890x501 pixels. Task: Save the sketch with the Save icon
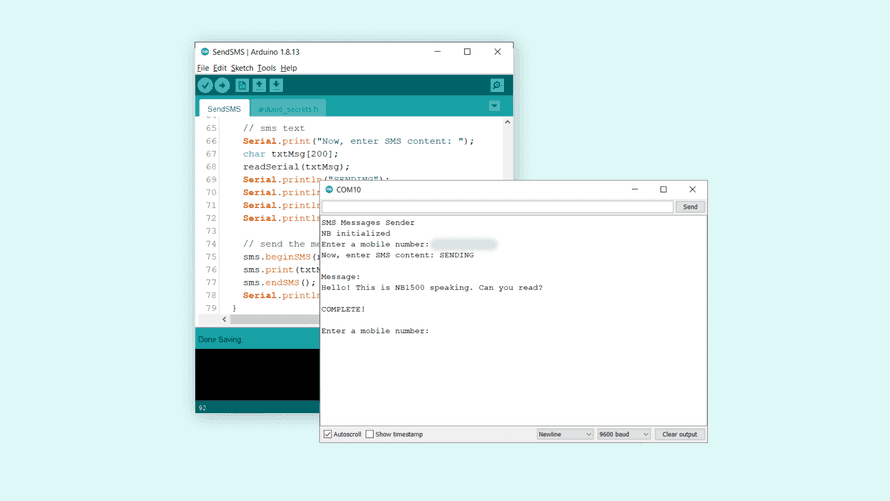coord(276,85)
